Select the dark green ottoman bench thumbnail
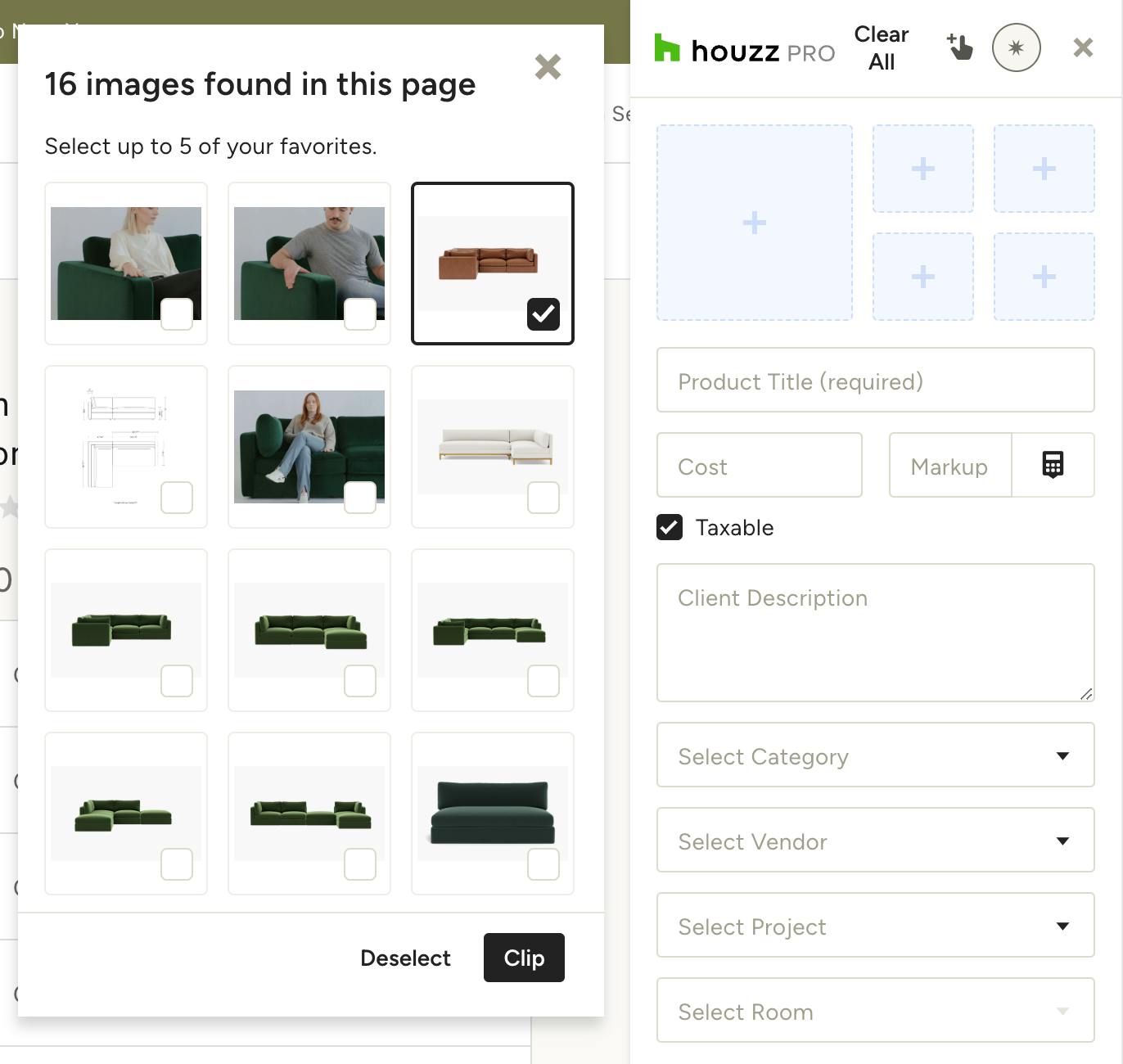Screen dimensions: 1123x1064 click(492, 813)
